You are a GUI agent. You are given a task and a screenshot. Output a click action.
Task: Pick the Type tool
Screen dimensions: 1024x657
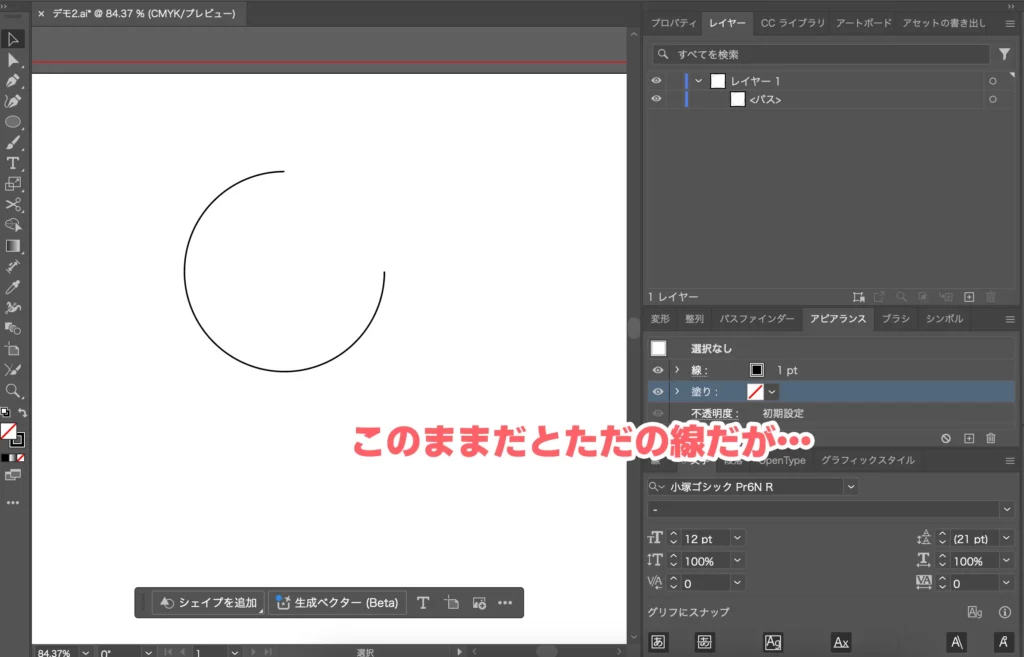pos(13,164)
